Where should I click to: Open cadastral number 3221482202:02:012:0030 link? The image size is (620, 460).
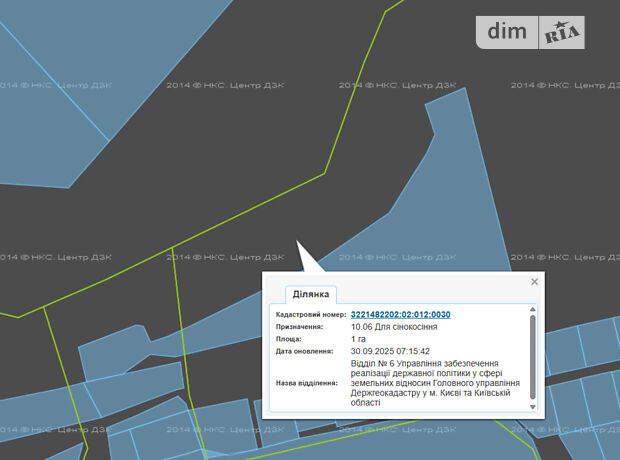click(x=400, y=314)
